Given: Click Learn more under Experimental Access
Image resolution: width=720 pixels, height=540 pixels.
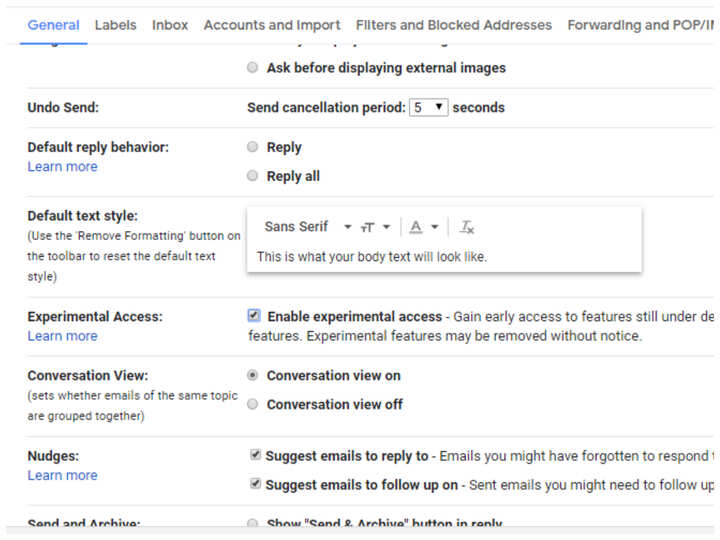Looking at the screenshot, I should pos(62,336).
